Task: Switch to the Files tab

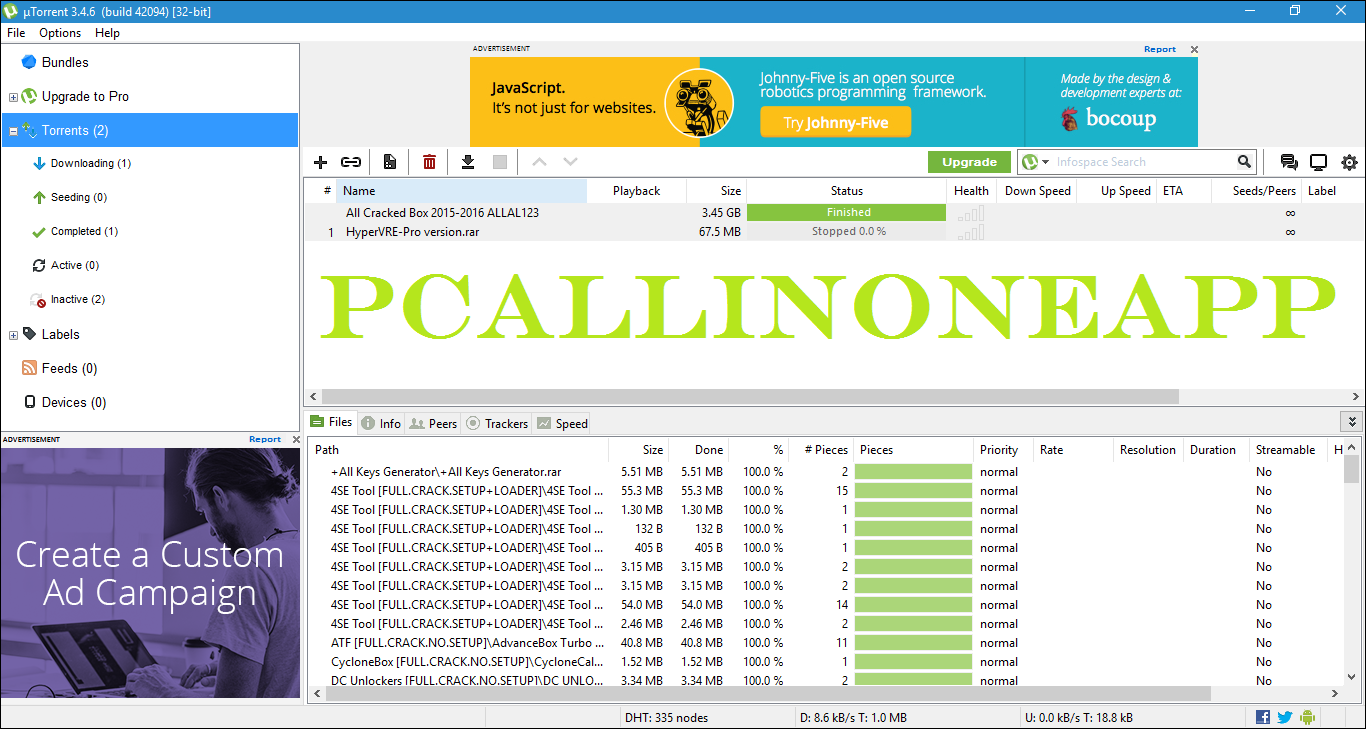Action: 331,422
